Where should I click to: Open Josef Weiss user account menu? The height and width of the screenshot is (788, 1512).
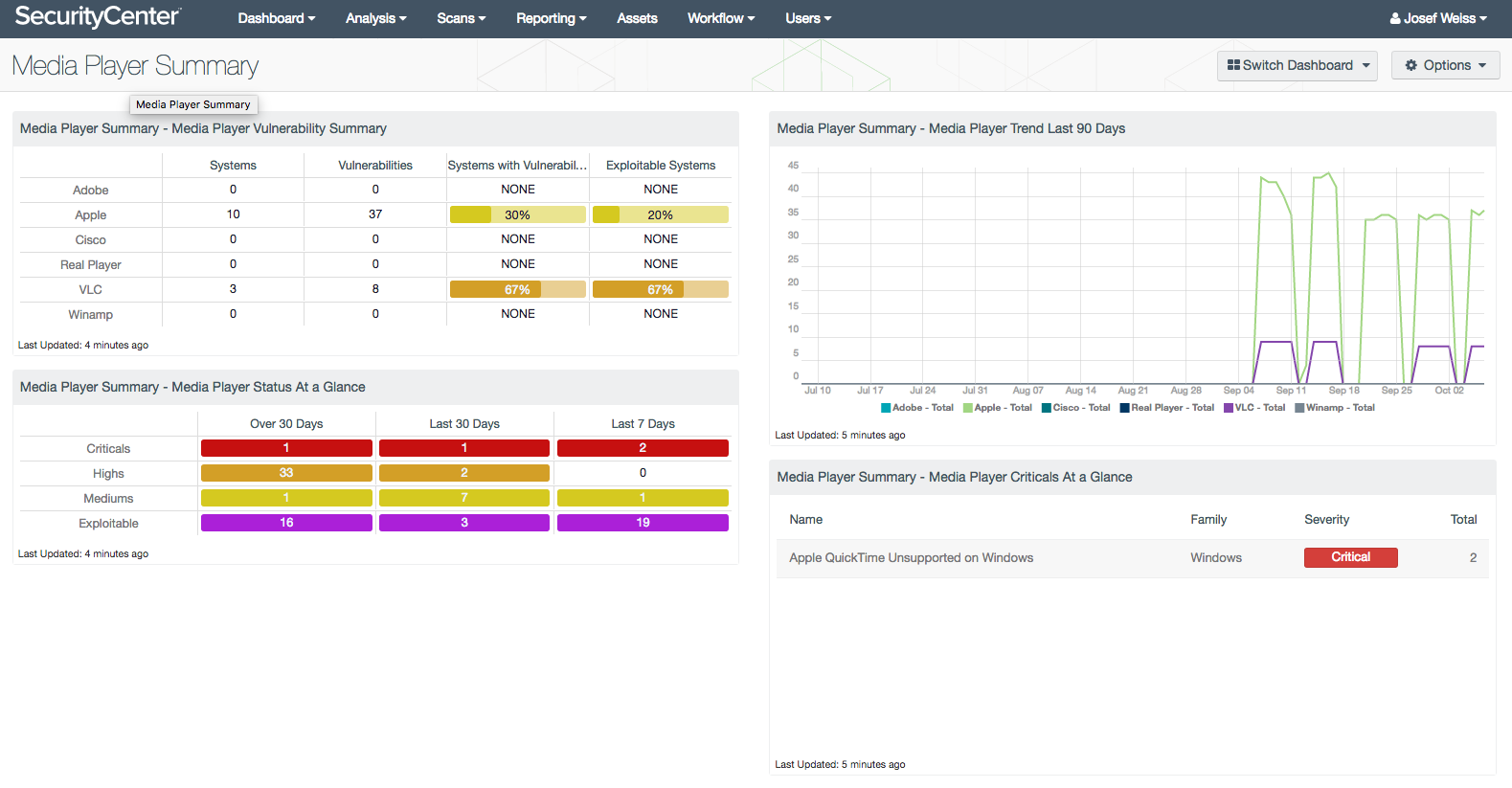point(1438,18)
